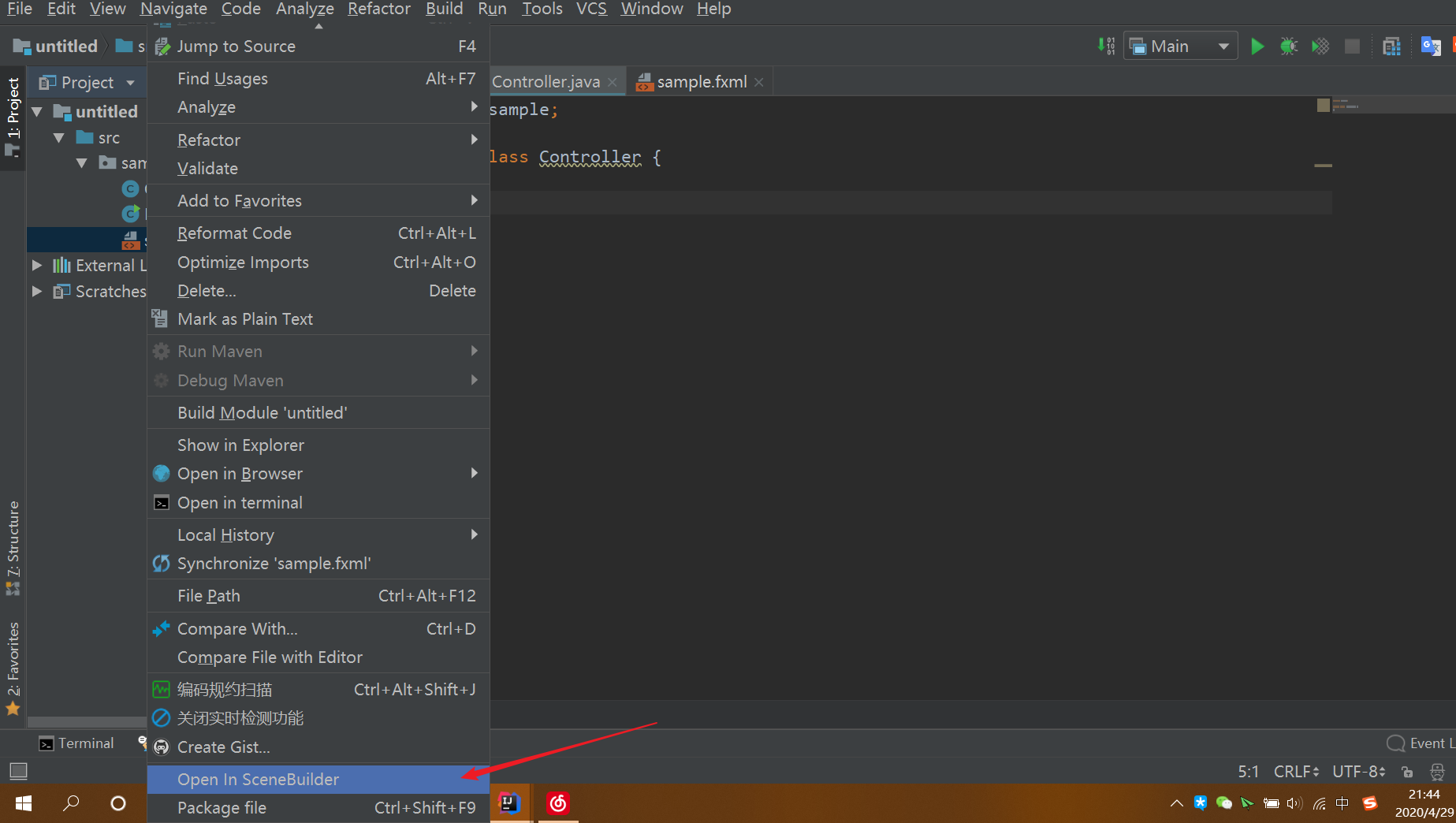The image size is (1456, 823).
Task: Select Package file menu entry
Action: click(x=318, y=808)
